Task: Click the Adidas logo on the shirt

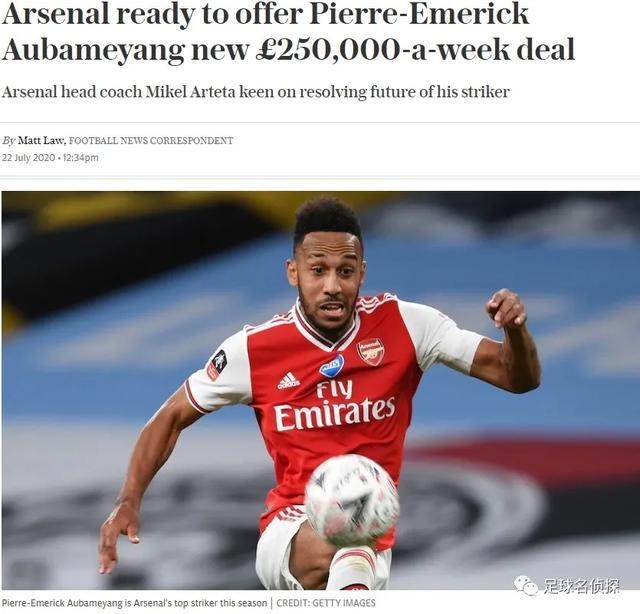Action: tap(289, 380)
